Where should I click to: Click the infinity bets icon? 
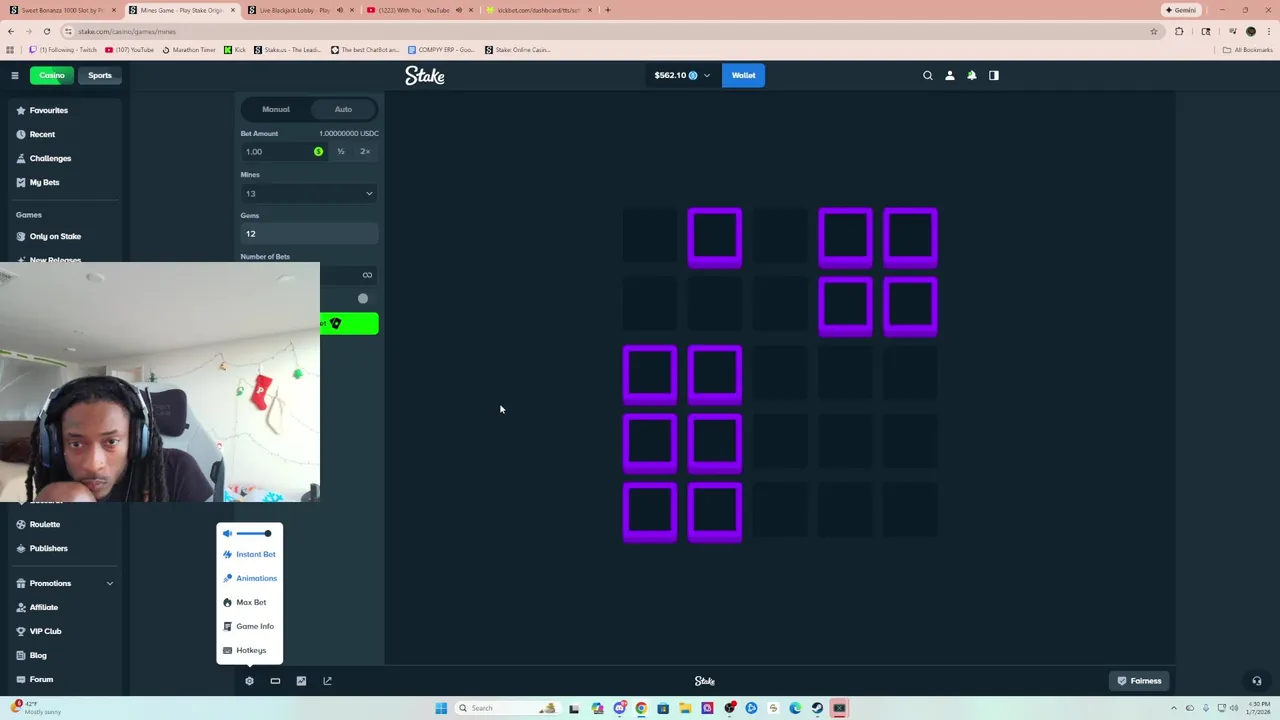tap(367, 275)
